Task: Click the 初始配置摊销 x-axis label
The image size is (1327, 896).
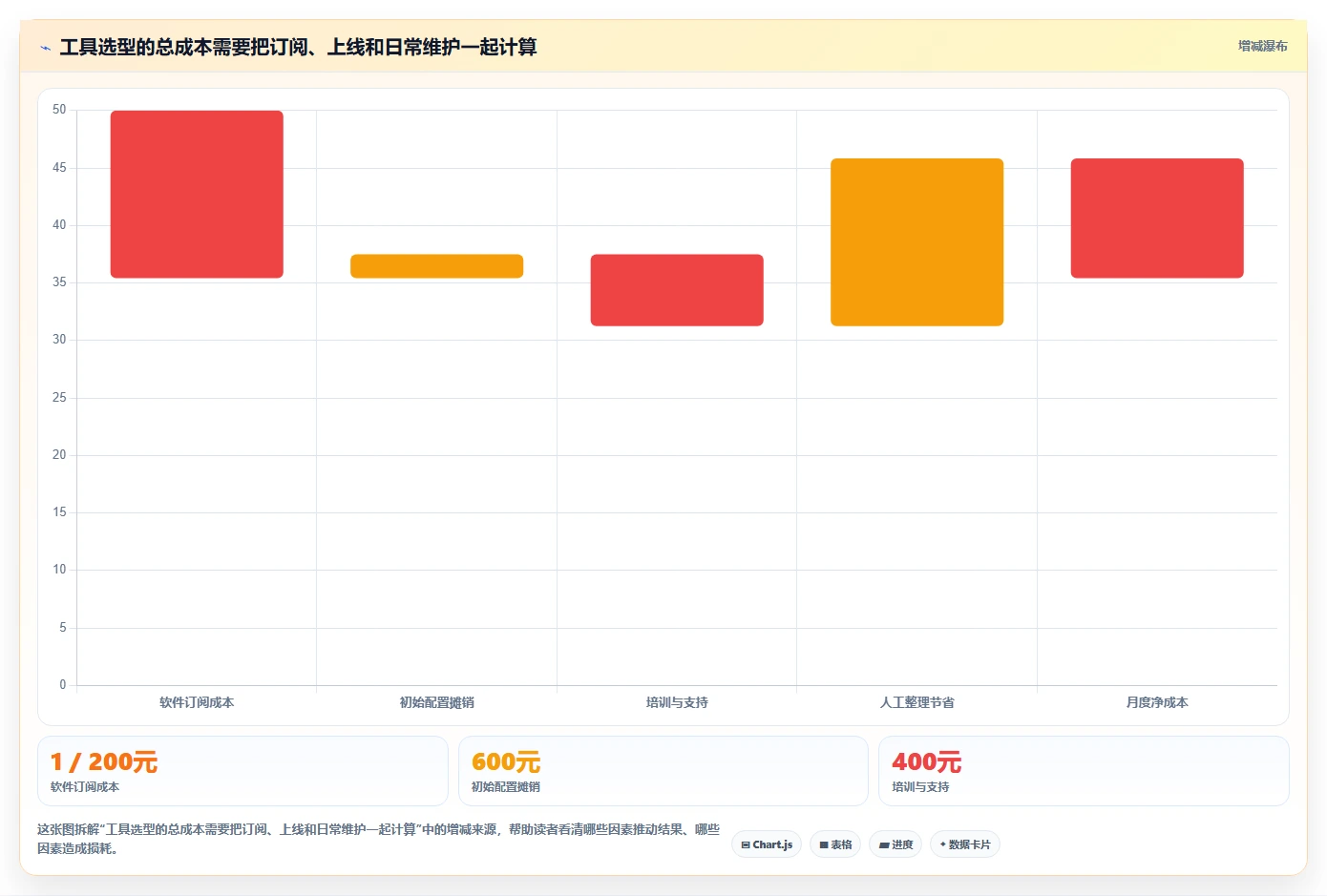Action: pos(436,702)
